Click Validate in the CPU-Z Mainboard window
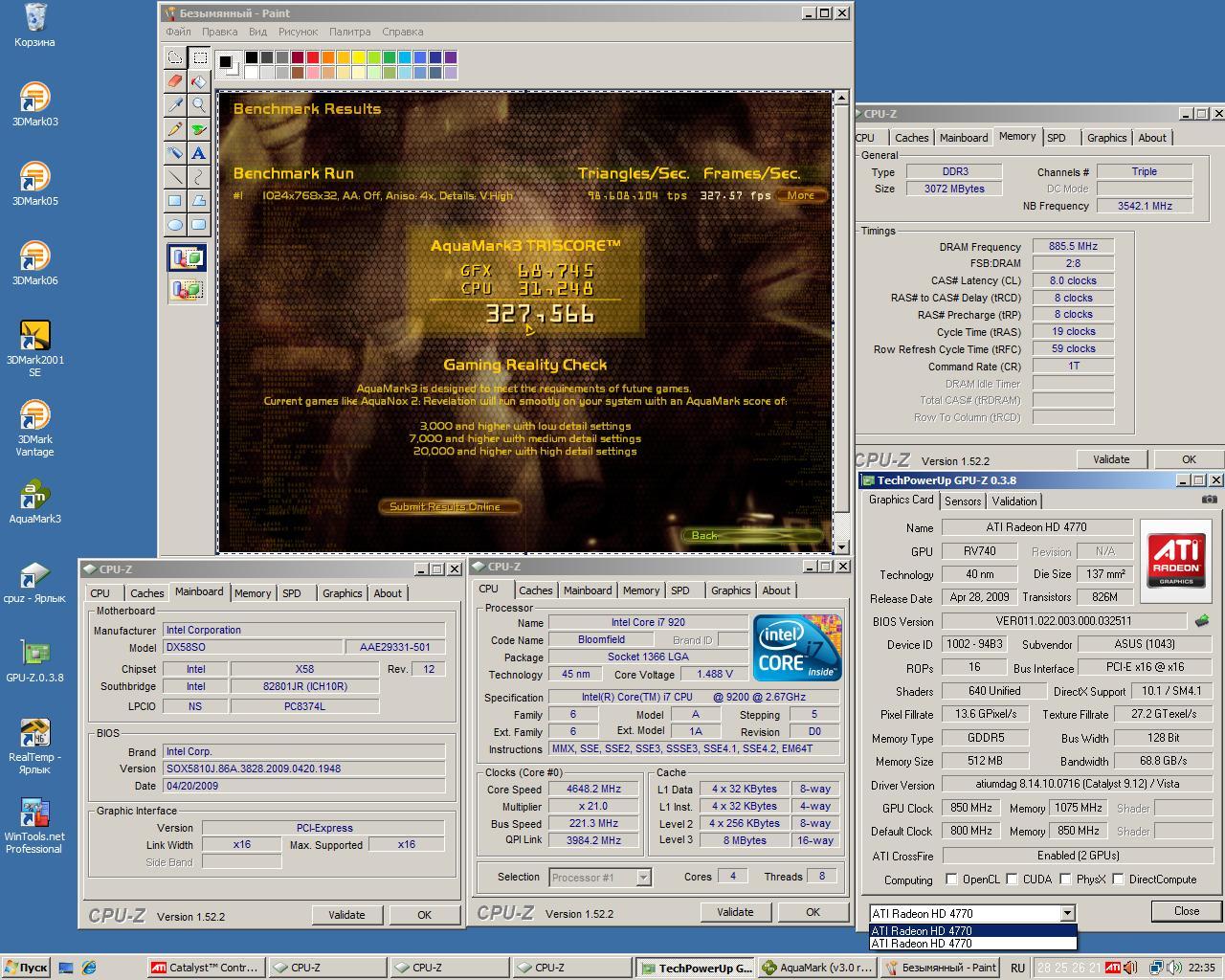The width and height of the screenshot is (1225, 980). (346, 915)
